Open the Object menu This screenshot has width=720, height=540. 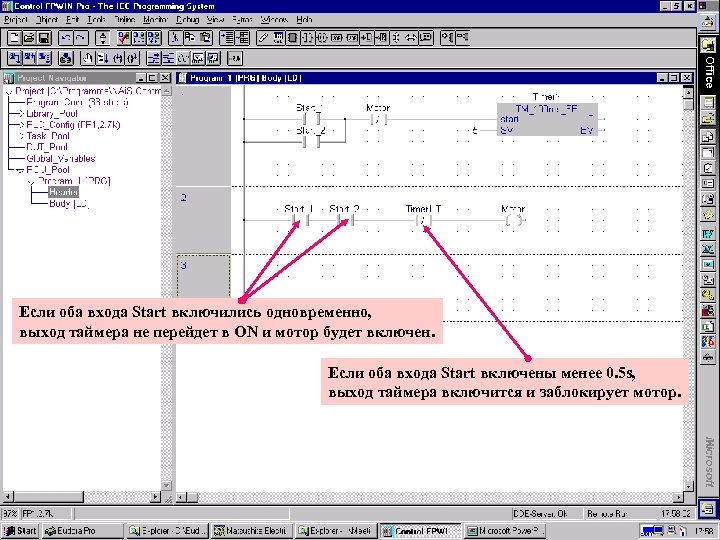(47, 20)
